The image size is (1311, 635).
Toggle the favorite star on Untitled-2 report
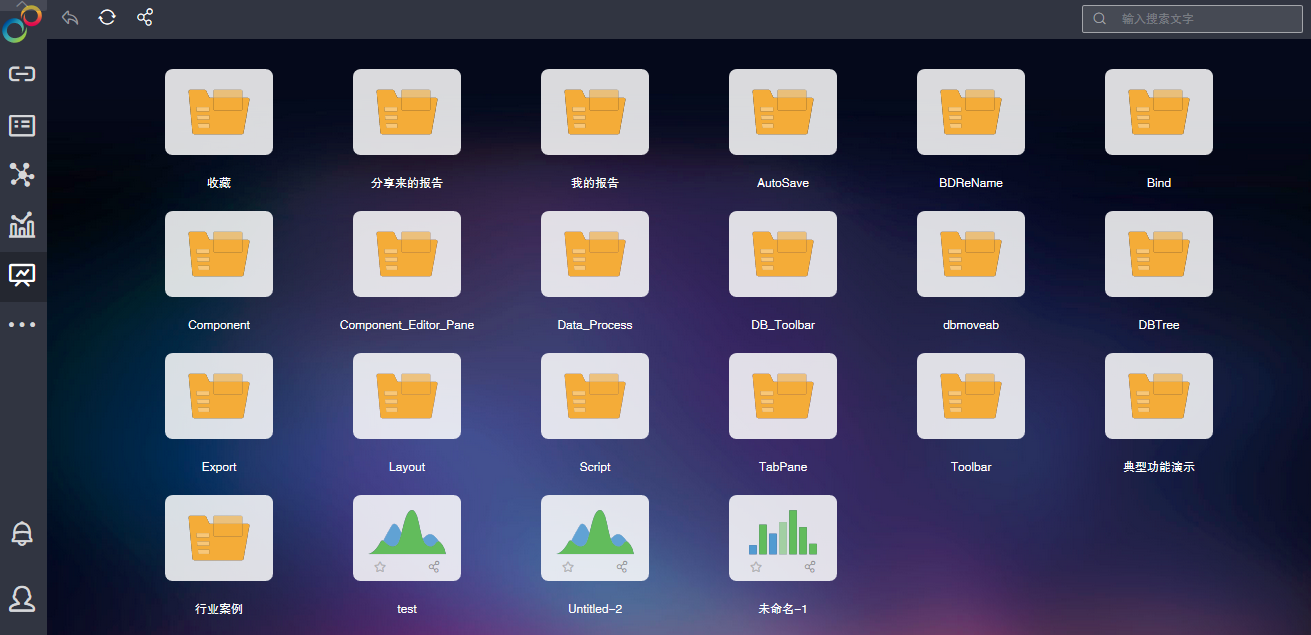(568, 567)
